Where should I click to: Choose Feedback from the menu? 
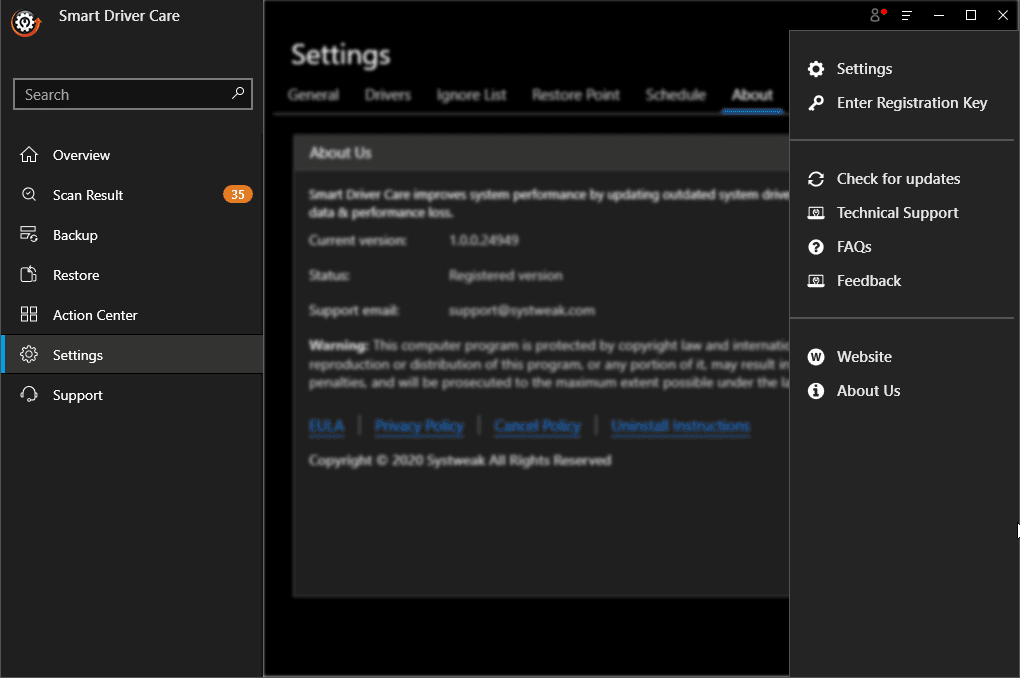pos(868,281)
